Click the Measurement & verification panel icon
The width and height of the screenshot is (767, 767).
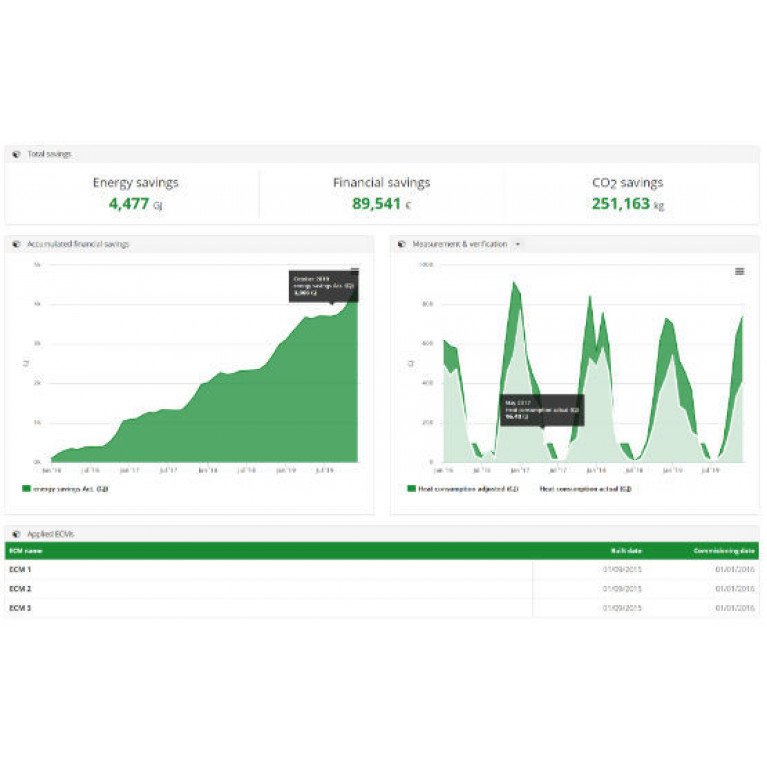pyautogui.click(x=400, y=244)
